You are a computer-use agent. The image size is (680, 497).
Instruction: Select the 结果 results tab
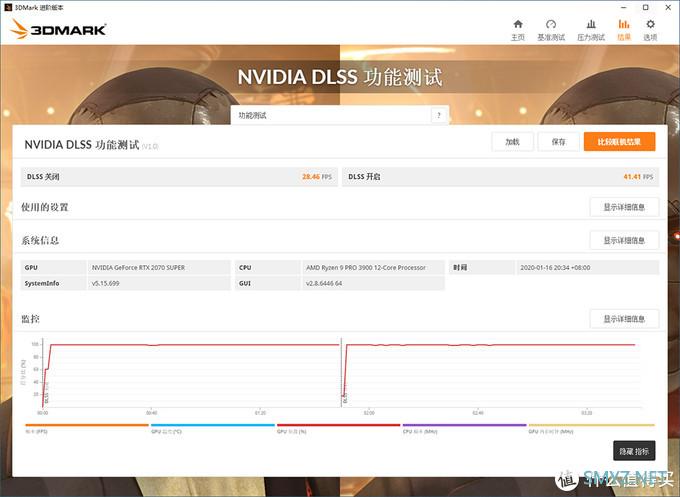[x=624, y=30]
